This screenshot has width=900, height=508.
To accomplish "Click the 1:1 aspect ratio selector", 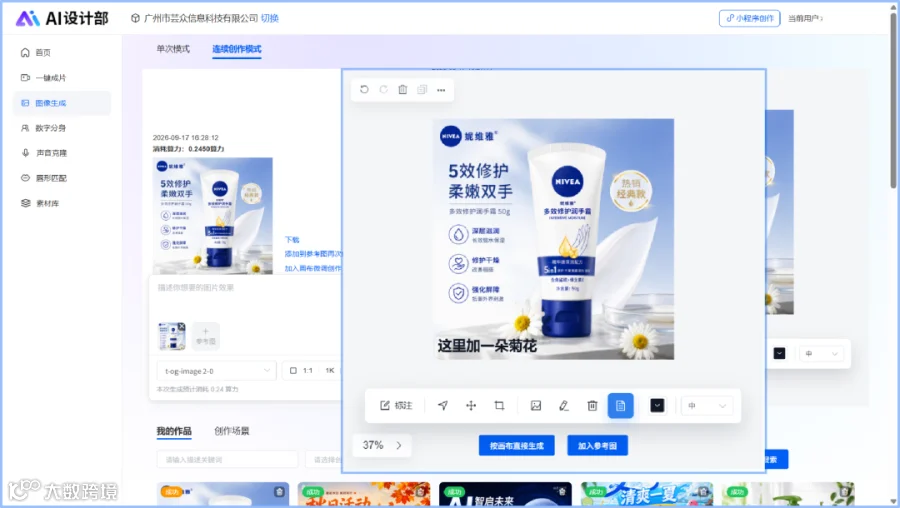I will [302, 371].
